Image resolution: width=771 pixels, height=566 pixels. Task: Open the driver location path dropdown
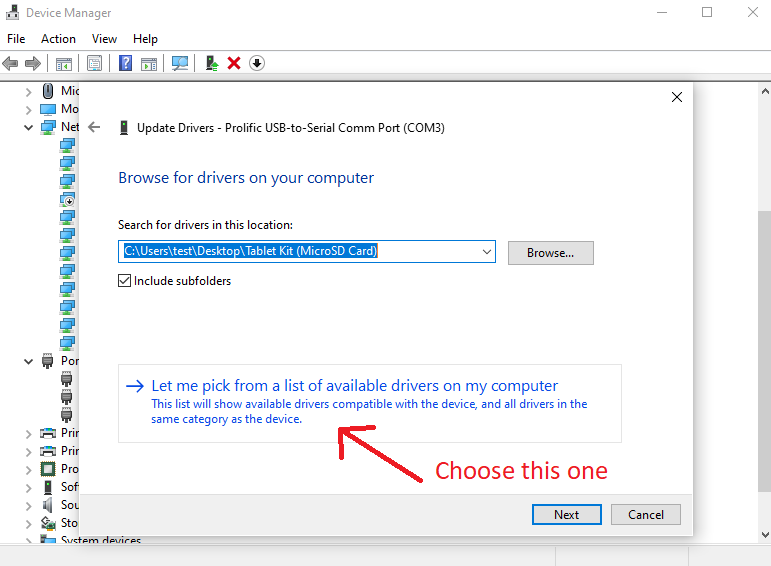pyautogui.click(x=486, y=252)
